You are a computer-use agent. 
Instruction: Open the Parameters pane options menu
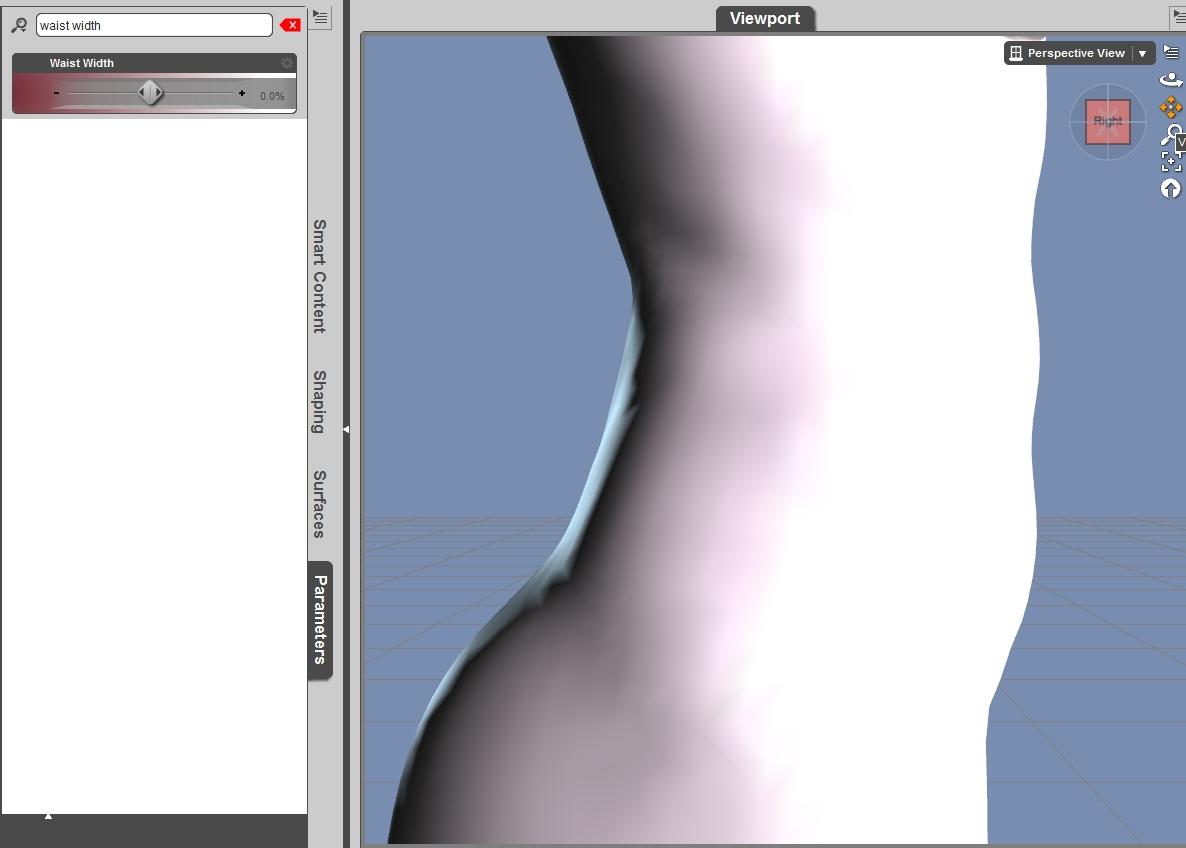point(321,17)
